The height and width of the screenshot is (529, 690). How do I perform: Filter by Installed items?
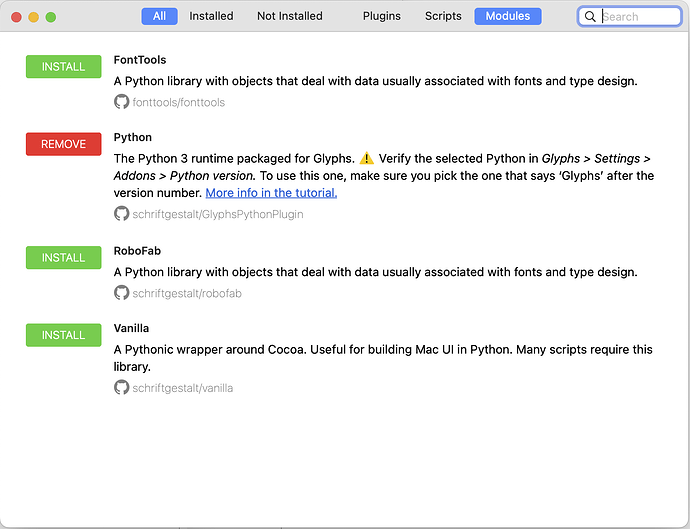211,16
